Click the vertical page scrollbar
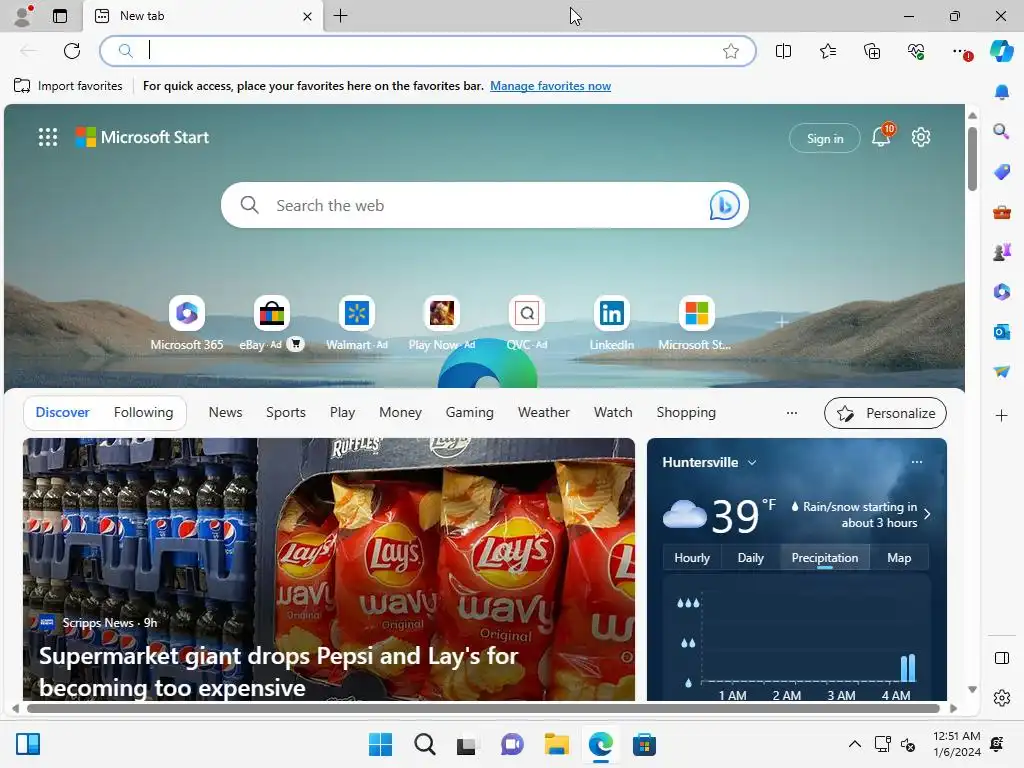This screenshot has width=1024, height=768. coord(972,159)
